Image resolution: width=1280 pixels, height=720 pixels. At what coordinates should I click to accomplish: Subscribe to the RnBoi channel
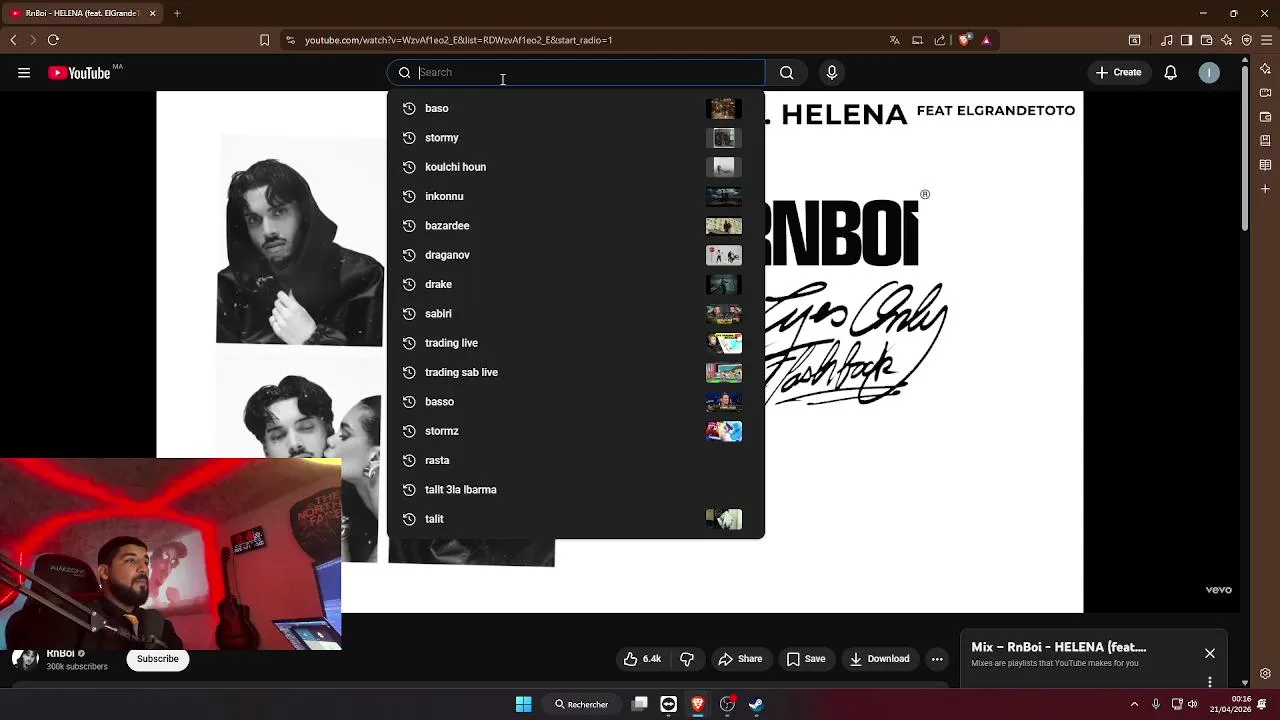pyautogui.click(x=158, y=659)
